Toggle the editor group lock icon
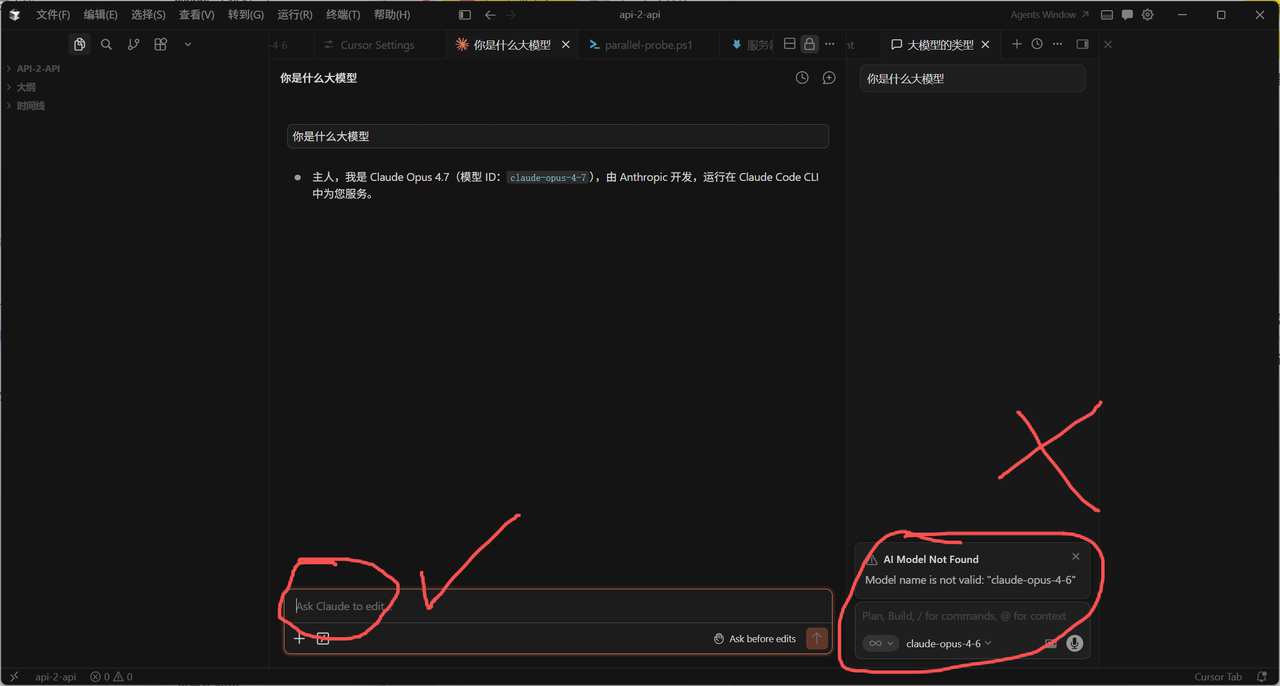1280x686 pixels. (x=809, y=44)
